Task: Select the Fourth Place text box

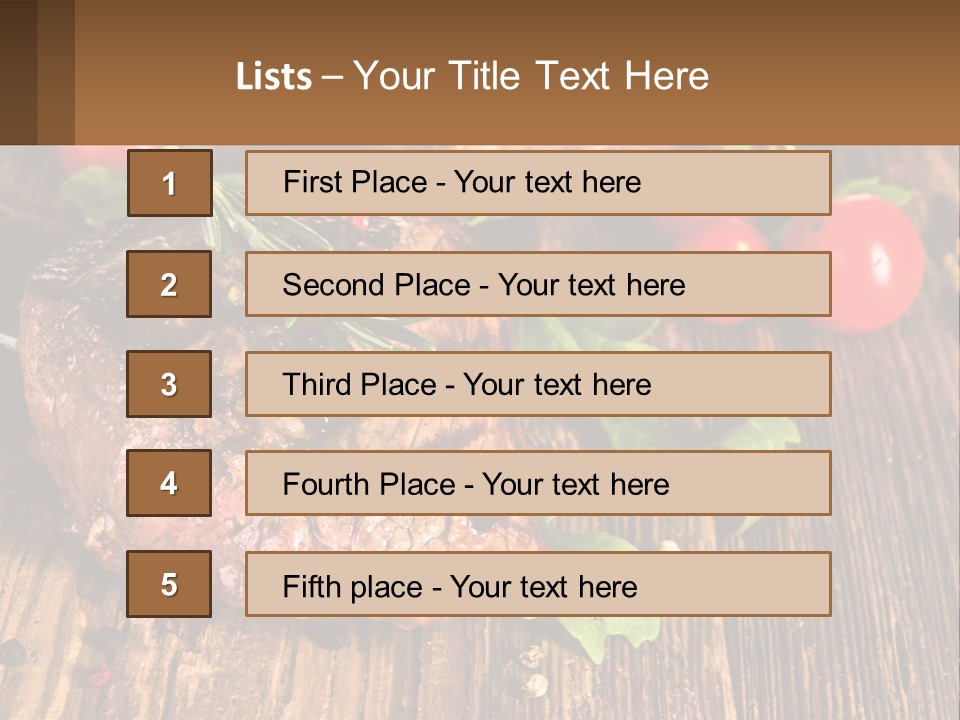Action: point(538,484)
